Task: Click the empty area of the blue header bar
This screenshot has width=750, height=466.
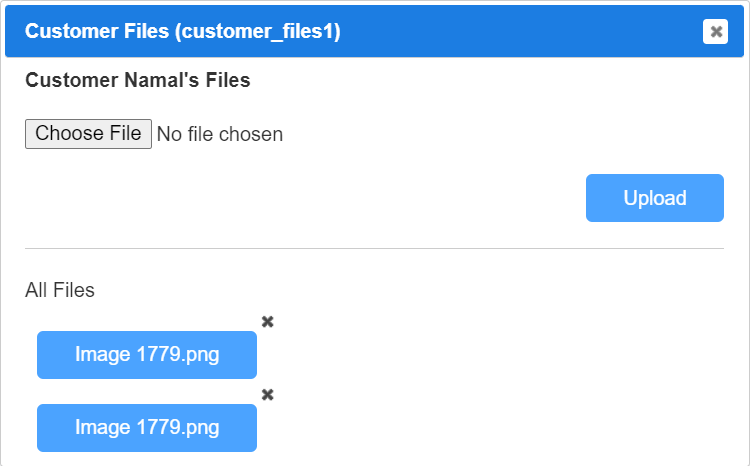Action: (x=521, y=32)
